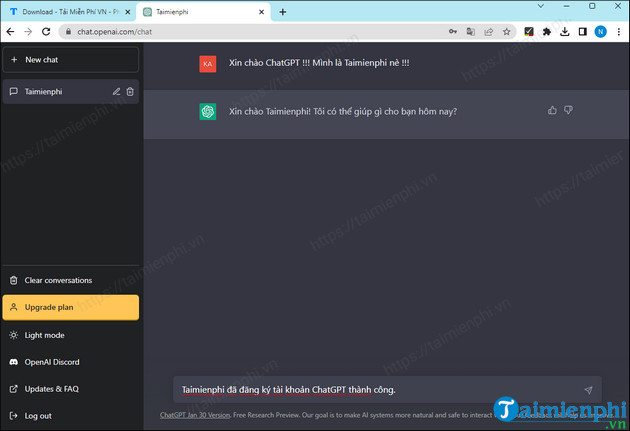Go forward in browser history
The width and height of the screenshot is (630, 431).
click(28, 31)
